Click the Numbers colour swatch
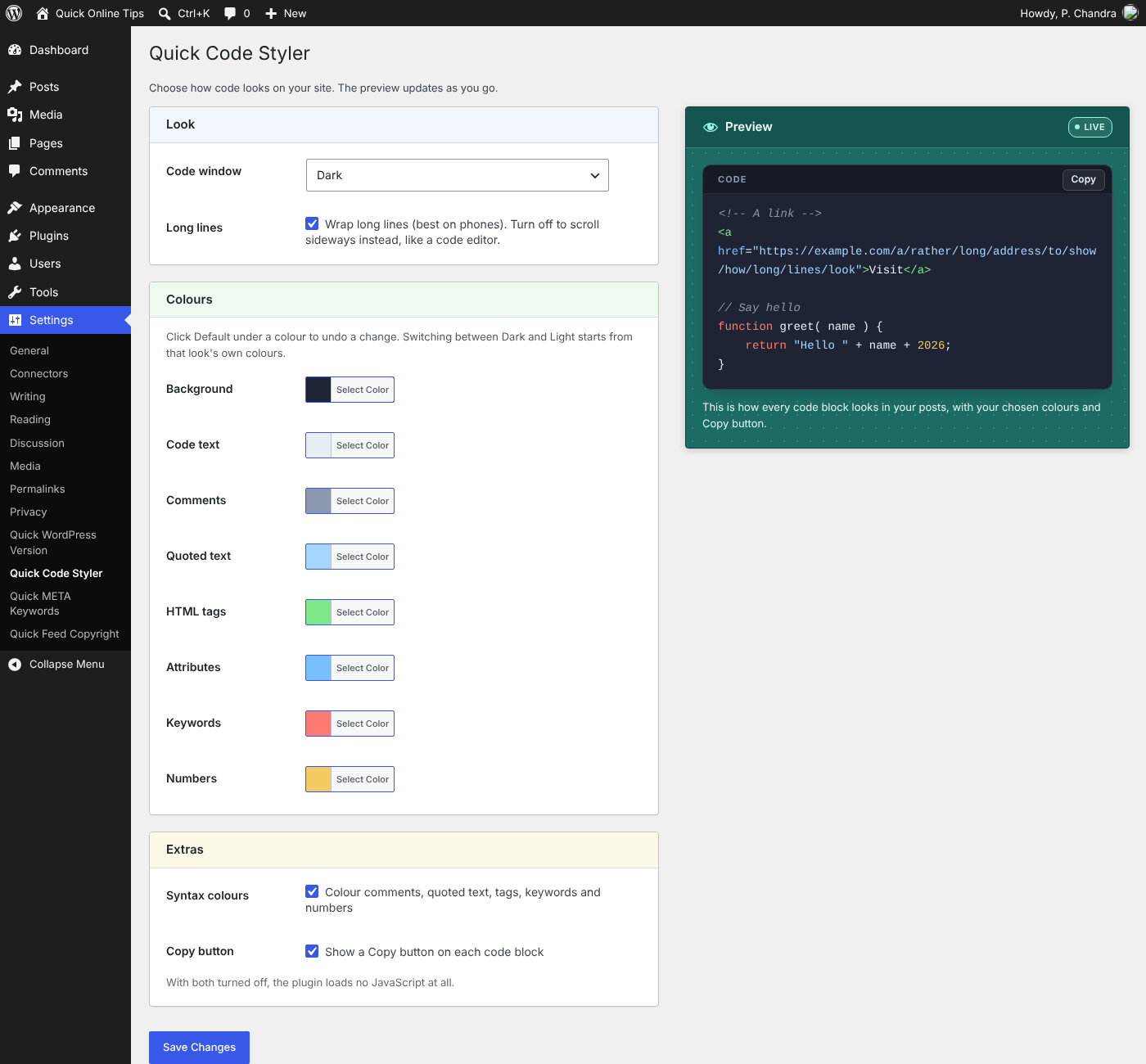The width and height of the screenshot is (1146, 1064). 318,779
